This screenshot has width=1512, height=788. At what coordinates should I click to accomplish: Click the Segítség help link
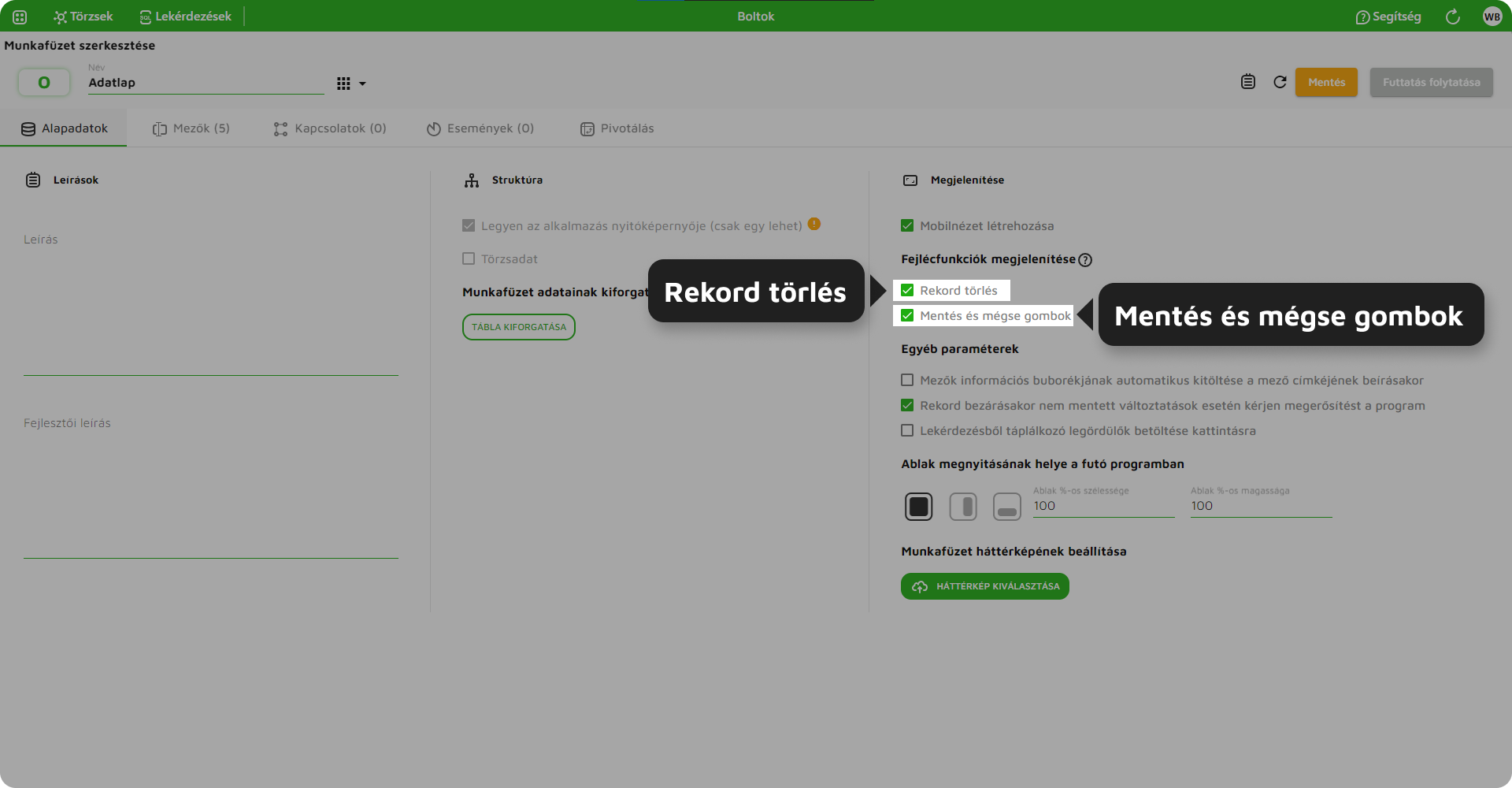pos(1388,17)
